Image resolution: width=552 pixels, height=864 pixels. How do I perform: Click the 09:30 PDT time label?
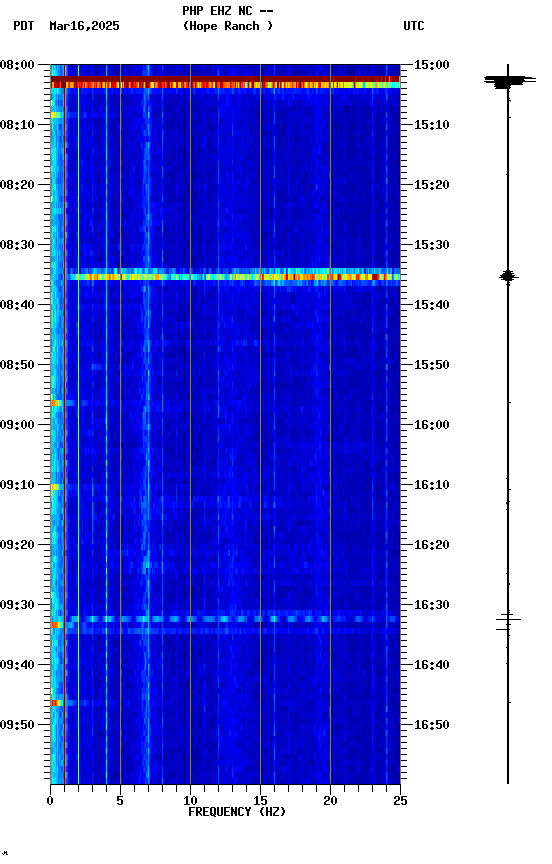17,605
